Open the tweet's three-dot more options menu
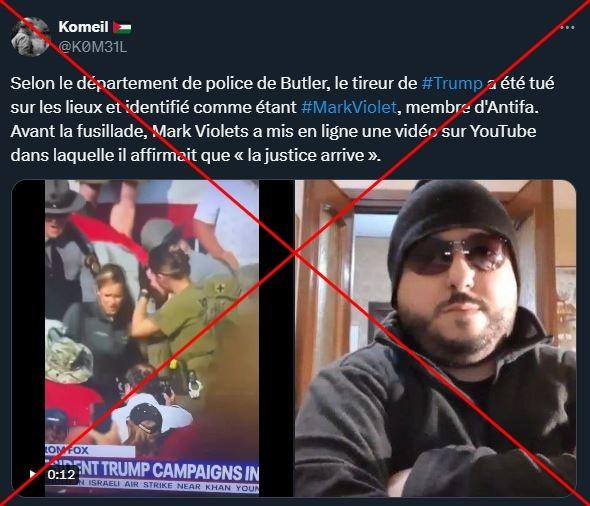 point(567,27)
